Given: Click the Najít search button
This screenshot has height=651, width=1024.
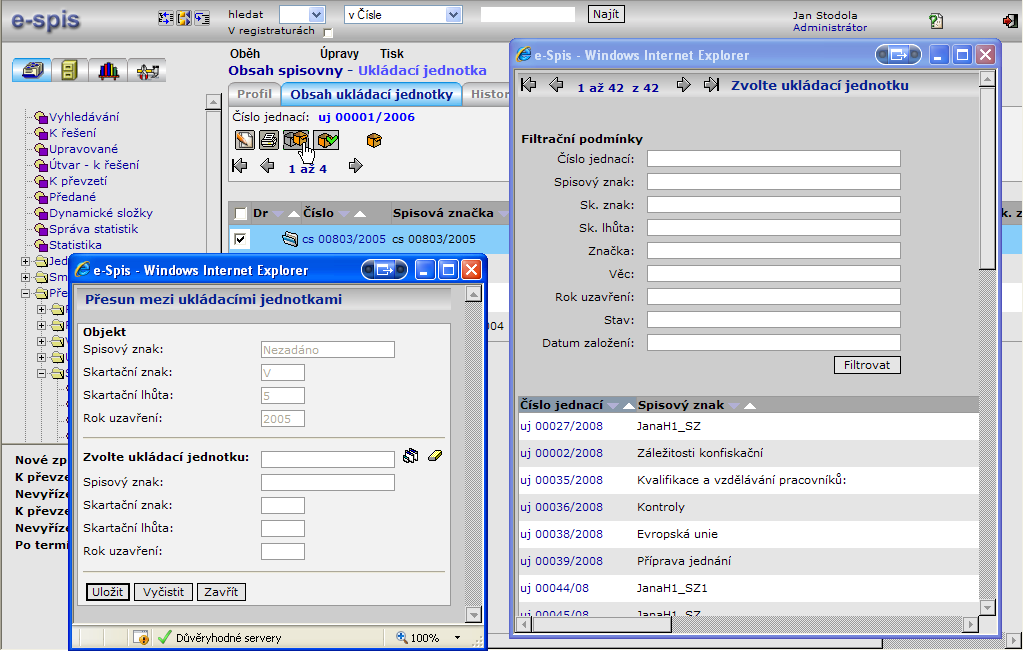Looking at the screenshot, I should [606, 14].
